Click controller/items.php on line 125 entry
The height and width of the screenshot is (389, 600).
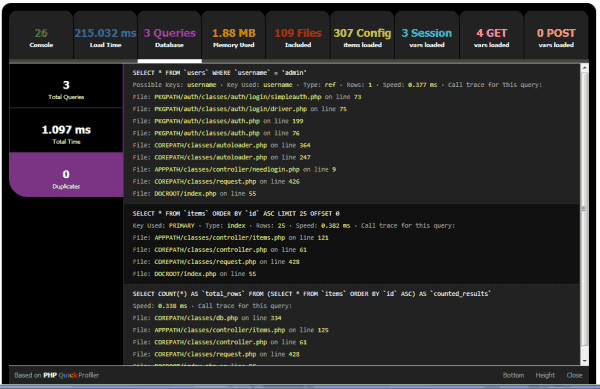click(230, 330)
